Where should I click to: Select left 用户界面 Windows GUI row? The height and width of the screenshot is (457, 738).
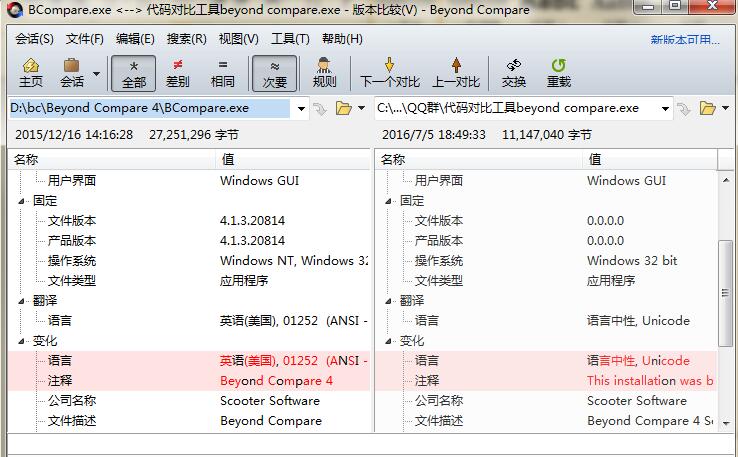coord(189,181)
